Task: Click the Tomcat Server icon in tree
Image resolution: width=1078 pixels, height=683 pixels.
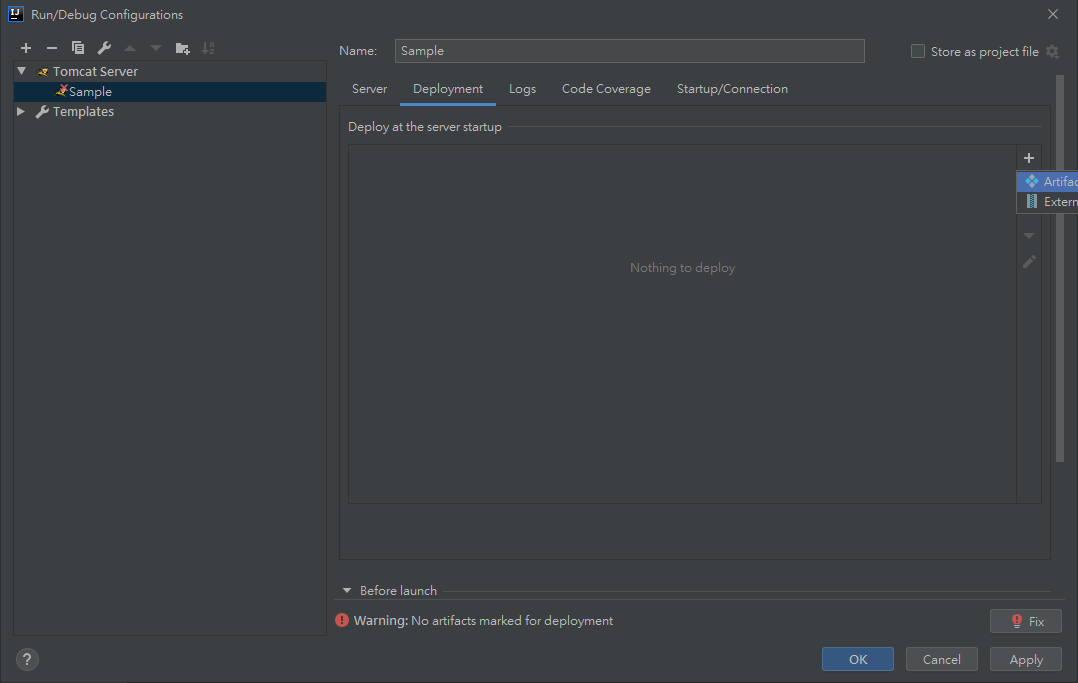Action: click(x=43, y=72)
